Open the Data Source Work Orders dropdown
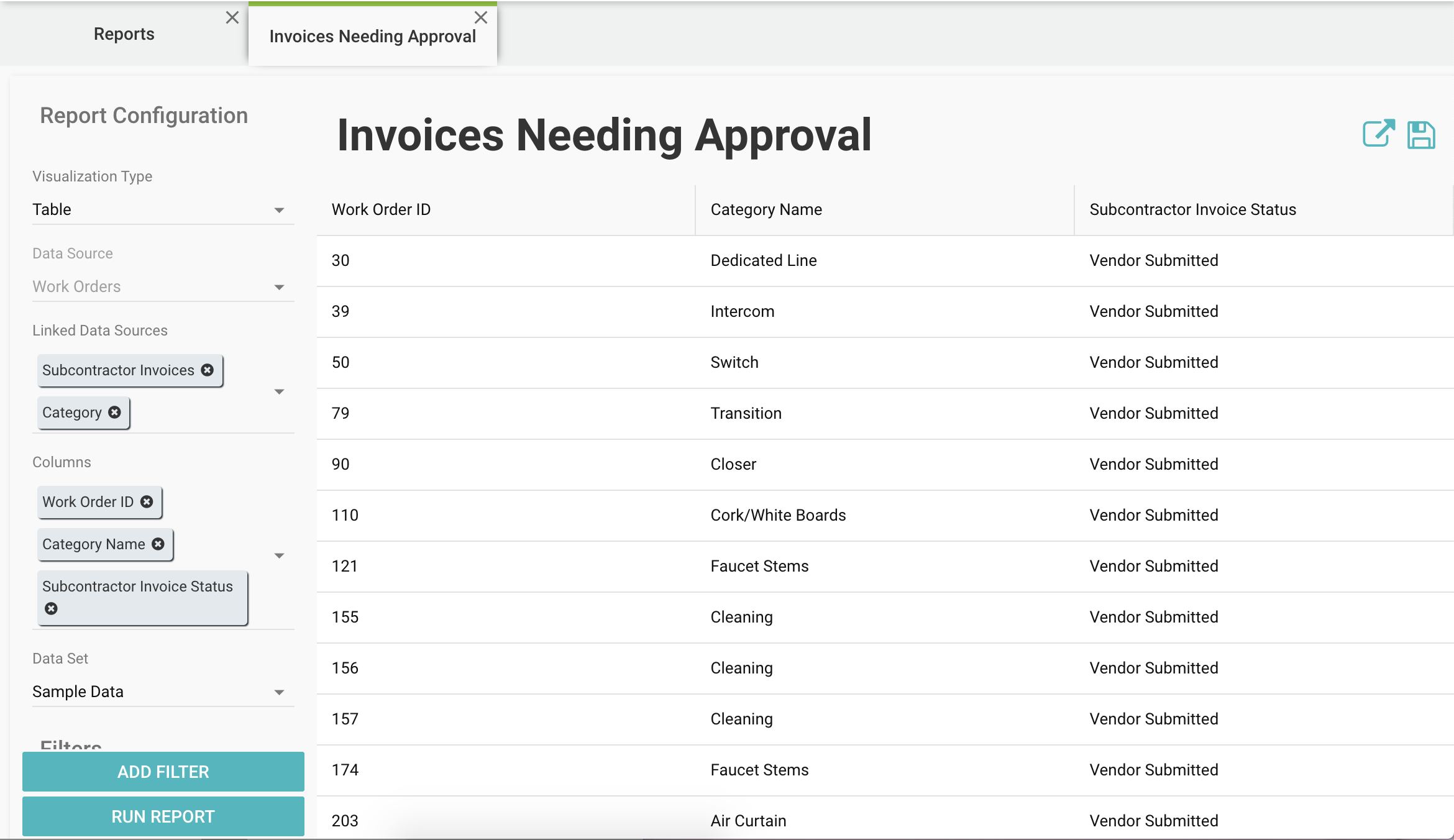1454x840 pixels. 163,286
